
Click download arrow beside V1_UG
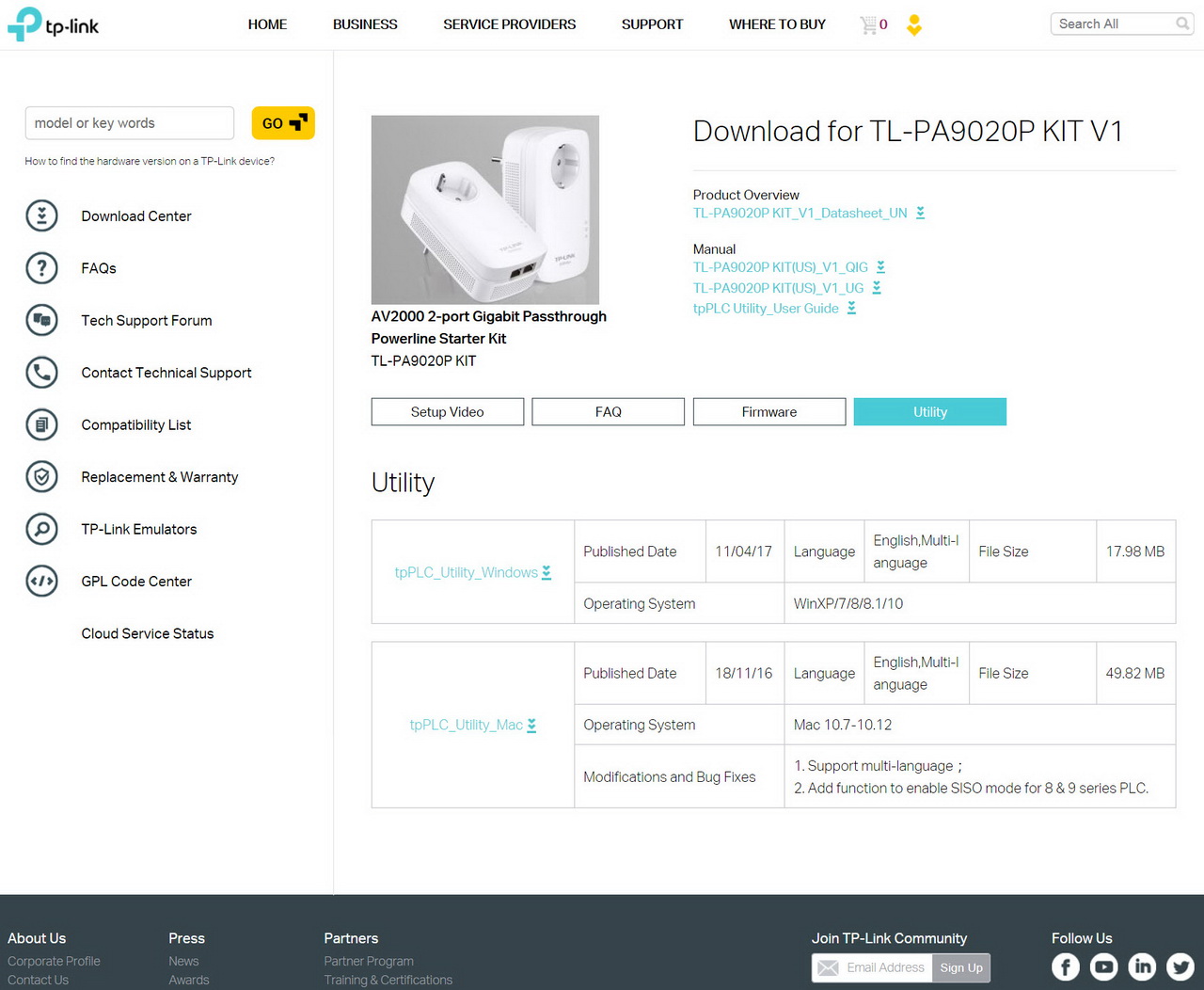[x=877, y=288]
